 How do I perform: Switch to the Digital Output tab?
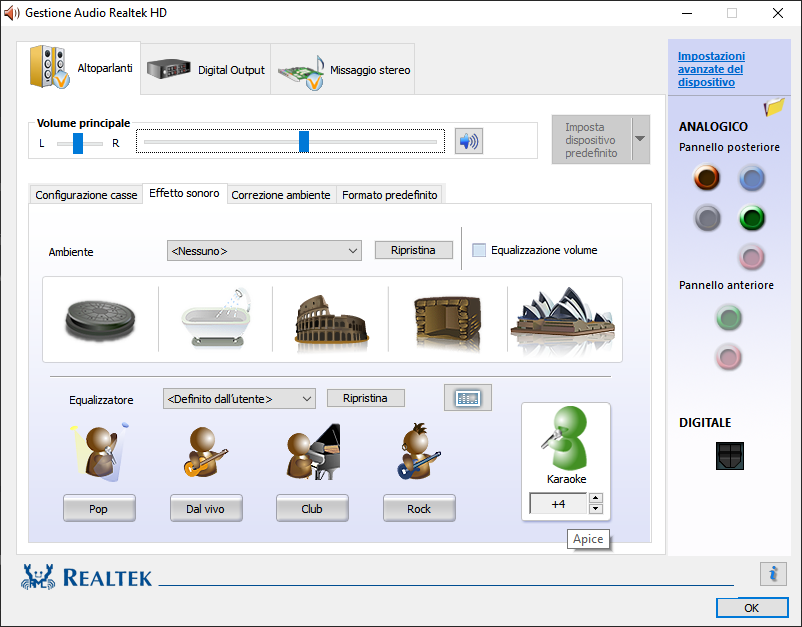(206, 70)
